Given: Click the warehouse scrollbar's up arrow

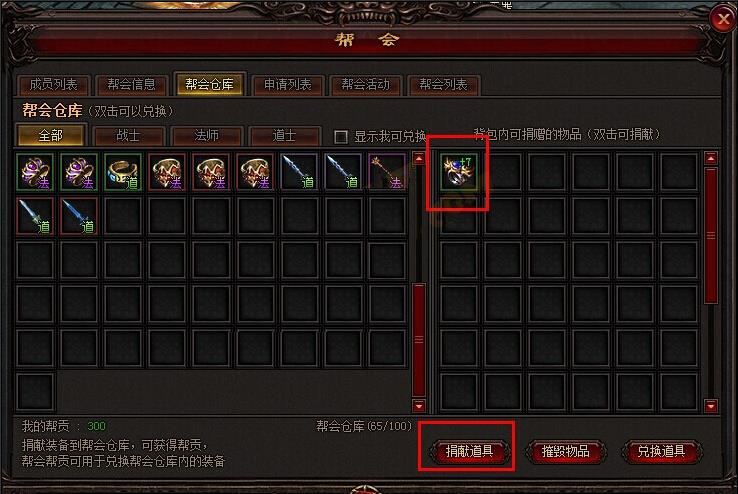Looking at the screenshot, I should coord(419,159).
